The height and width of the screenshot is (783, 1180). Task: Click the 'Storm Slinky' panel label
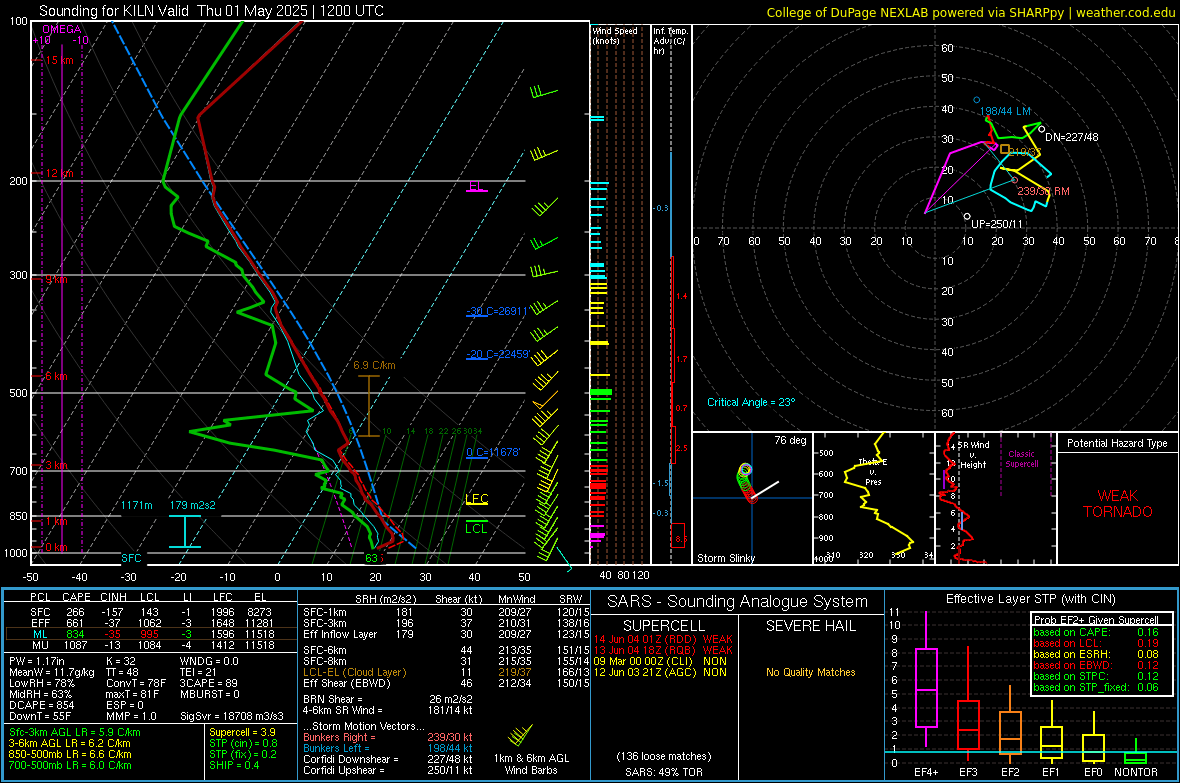[725, 558]
